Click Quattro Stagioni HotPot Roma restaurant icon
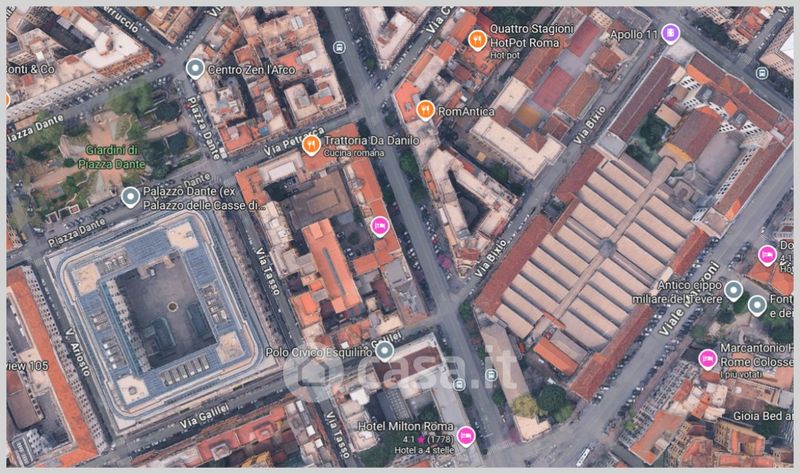 477,40
